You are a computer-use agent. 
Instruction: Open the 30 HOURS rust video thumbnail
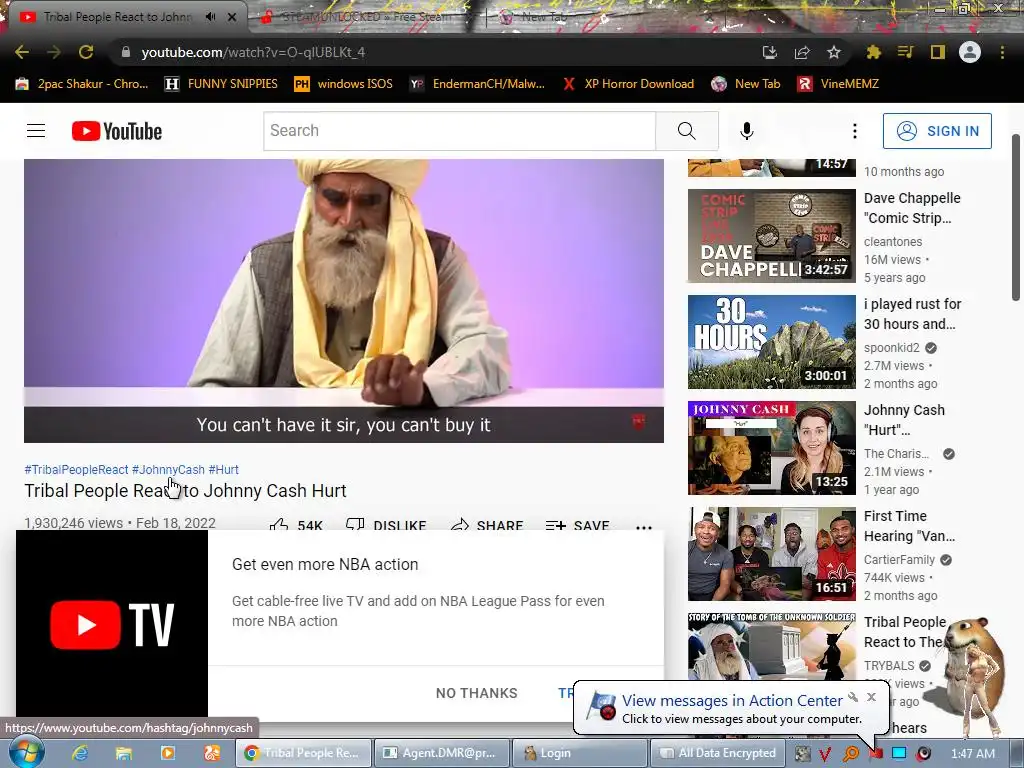pyautogui.click(x=771, y=342)
